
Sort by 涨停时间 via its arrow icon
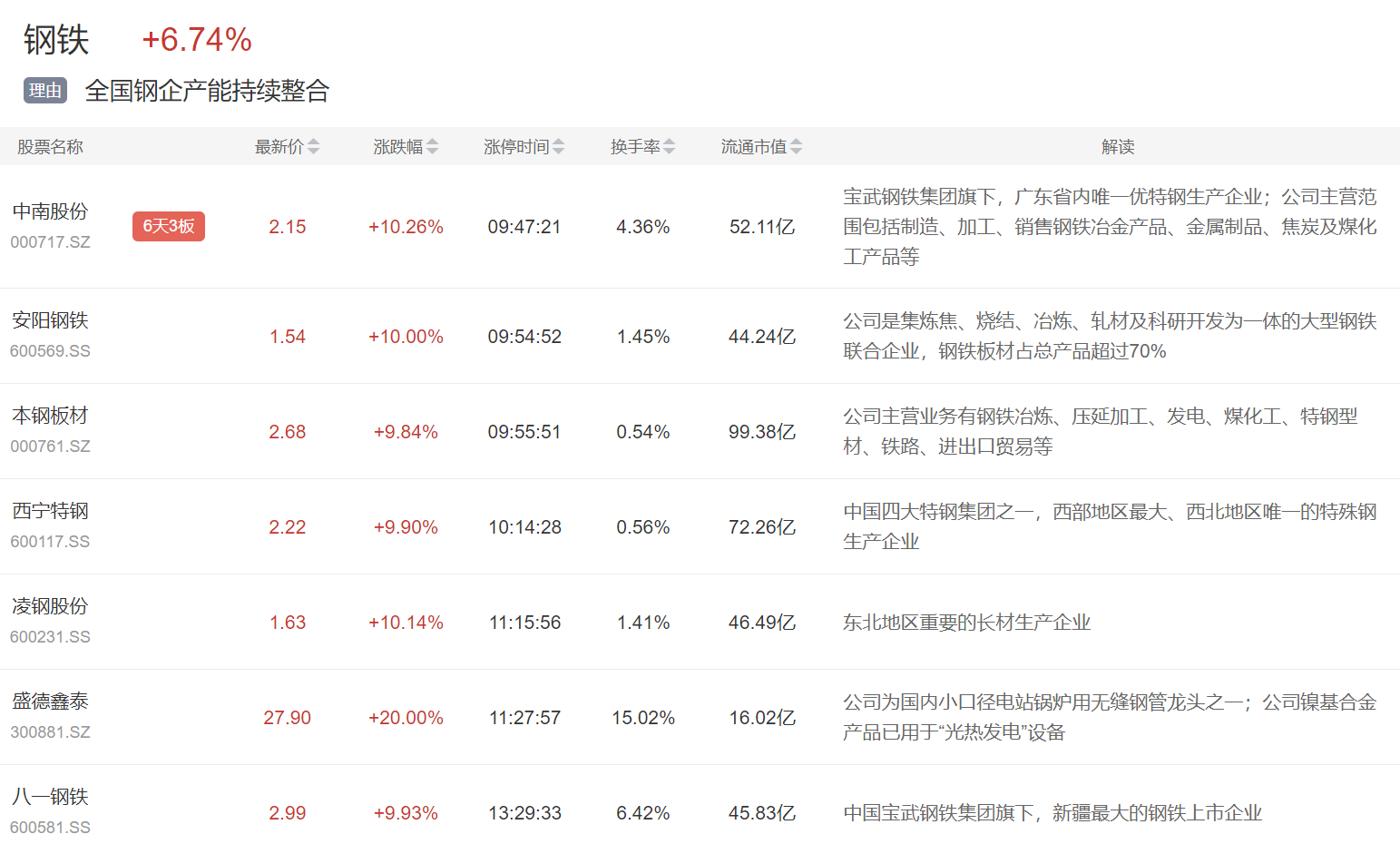pos(558,147)
